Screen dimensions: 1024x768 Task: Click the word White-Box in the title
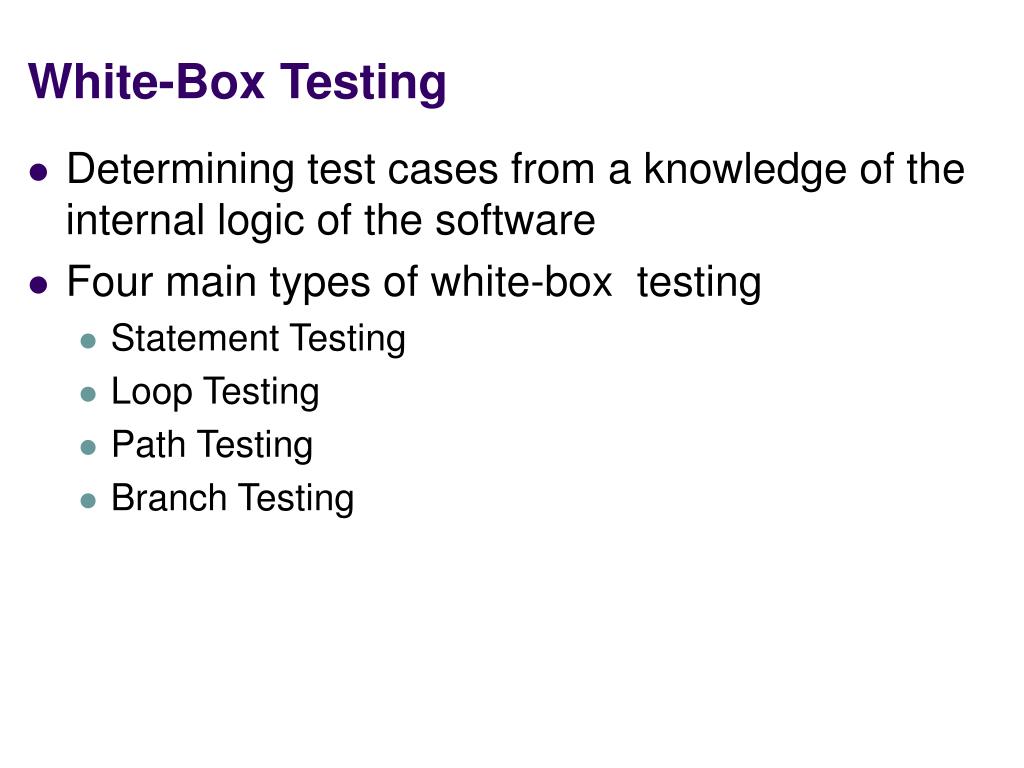point(146,82)
